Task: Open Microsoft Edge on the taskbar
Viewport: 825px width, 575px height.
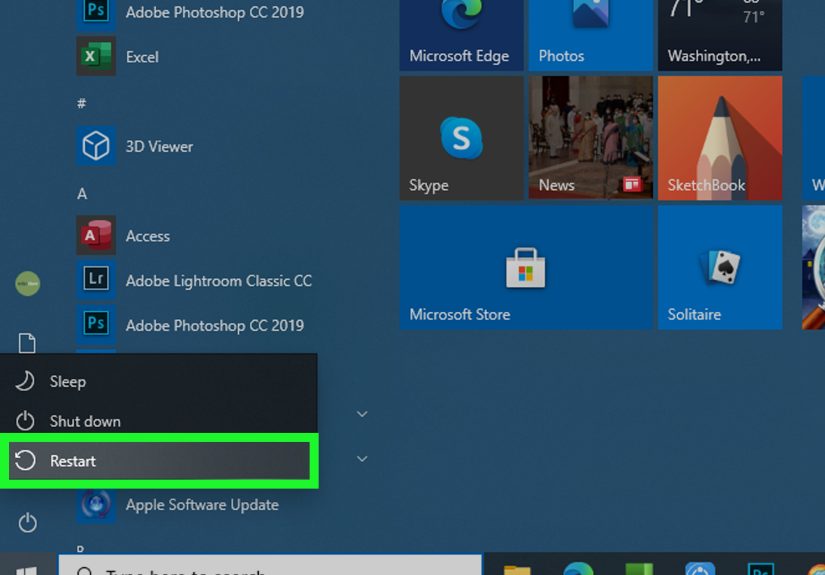Action: coord(578,568)
